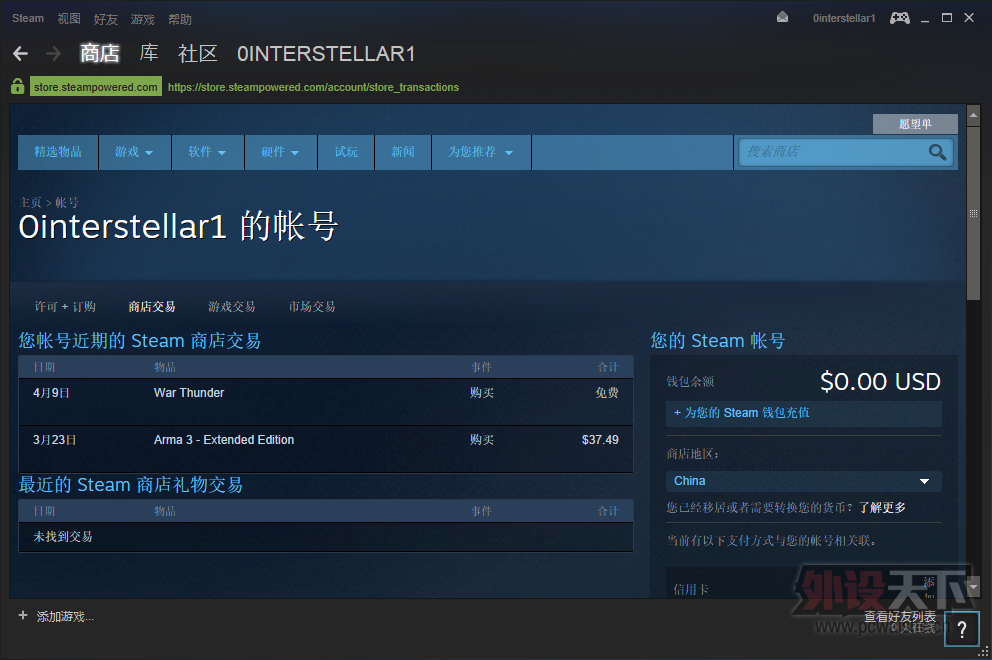Expand the 软件 store dropdown
This screenshot has height=660, width=992.
point(208,152)
